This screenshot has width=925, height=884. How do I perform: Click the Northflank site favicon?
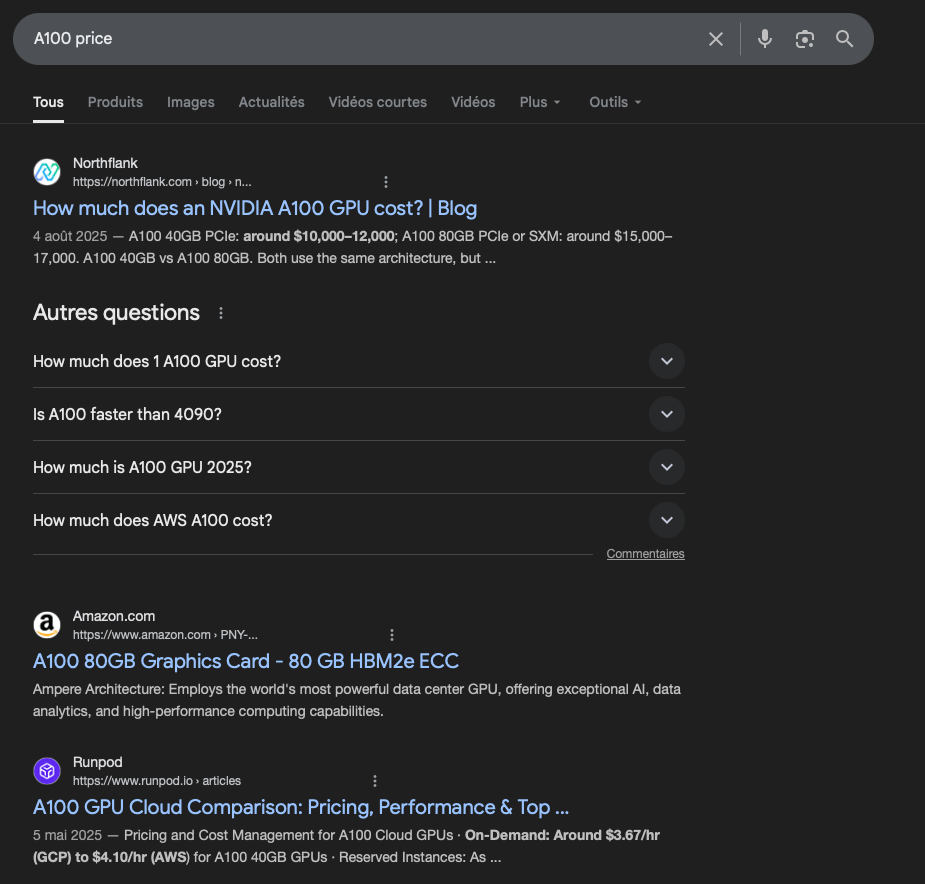(47, 172)
